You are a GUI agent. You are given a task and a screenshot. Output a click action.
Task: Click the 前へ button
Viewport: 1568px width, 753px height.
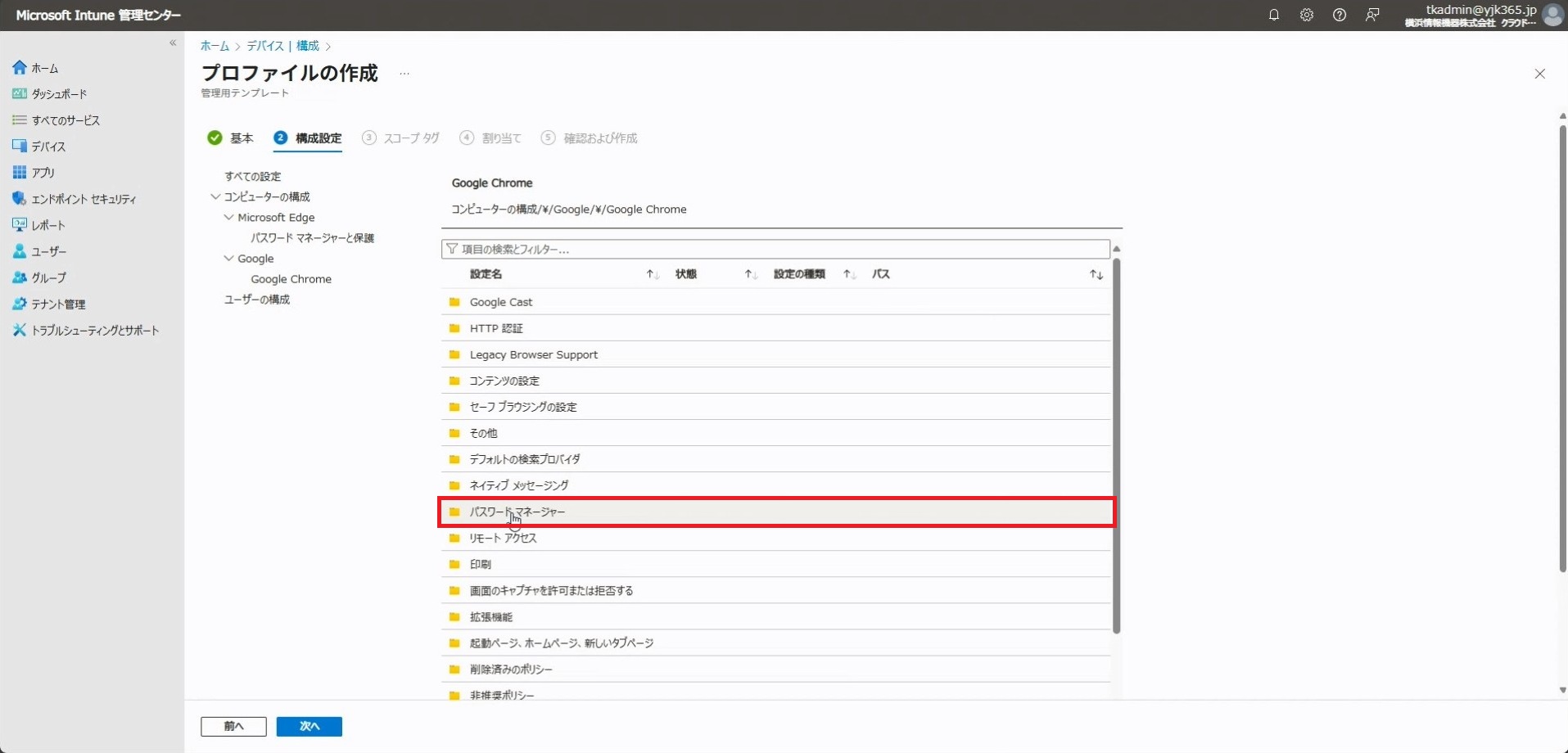pos(233,726)
